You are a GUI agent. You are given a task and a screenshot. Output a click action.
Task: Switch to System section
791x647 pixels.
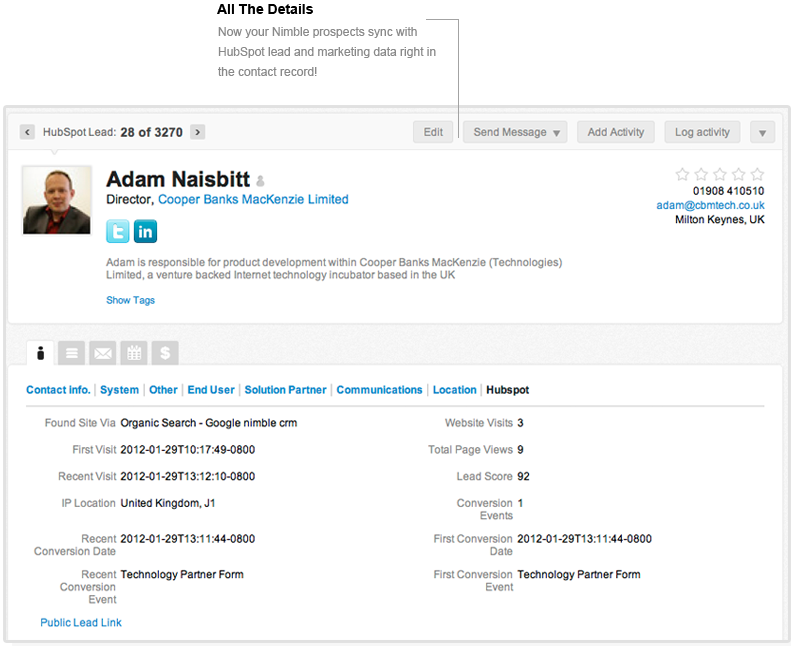[119, 390]
